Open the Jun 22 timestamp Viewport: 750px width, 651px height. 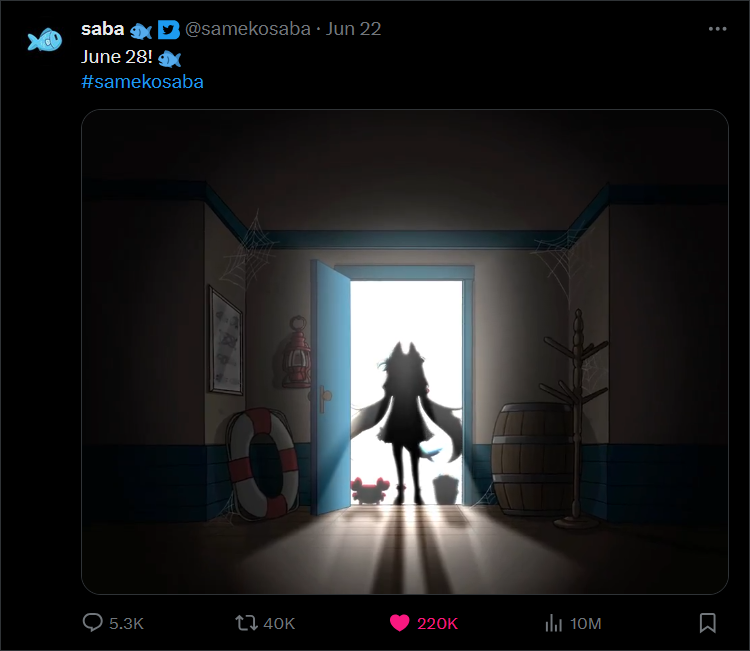coord(353,29)
